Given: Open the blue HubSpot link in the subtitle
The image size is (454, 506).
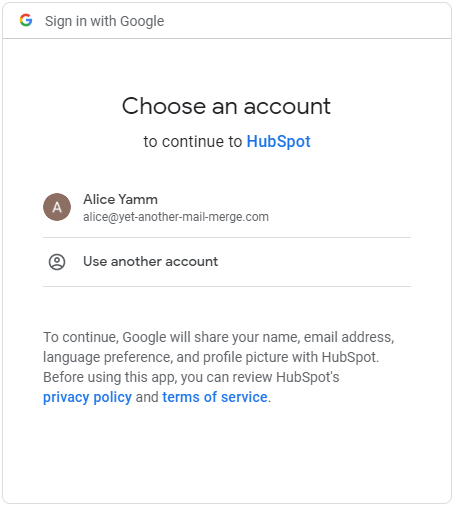Looking at the screenshot, I should 278,141.
